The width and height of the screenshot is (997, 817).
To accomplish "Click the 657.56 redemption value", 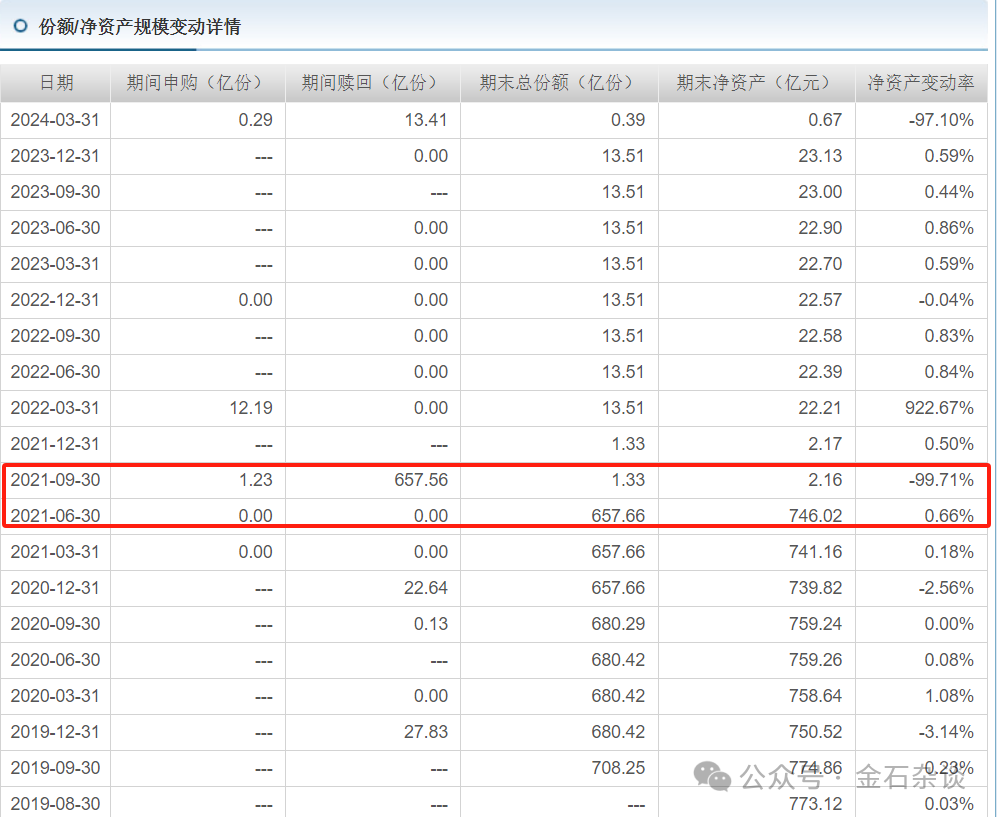I will point(421,480).
